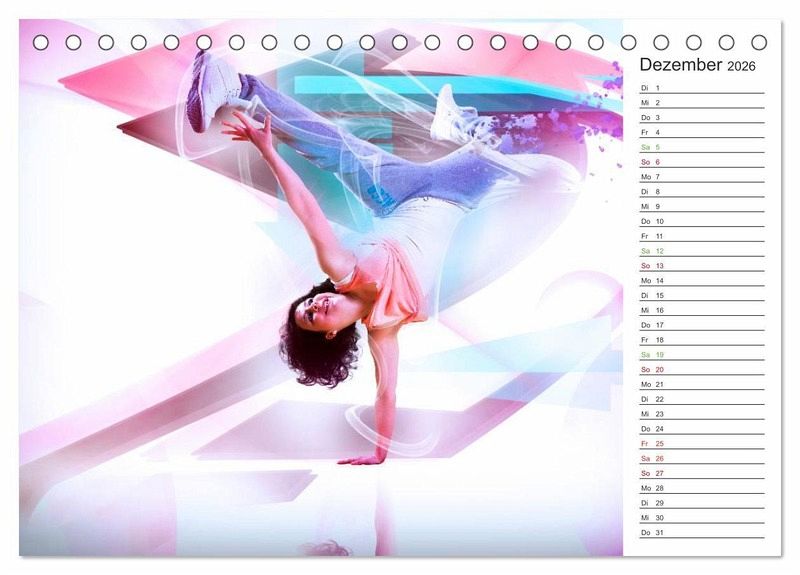Select the 'Mi 30' date row
Viewport: 800px width, 575px height.
point(702,517)
